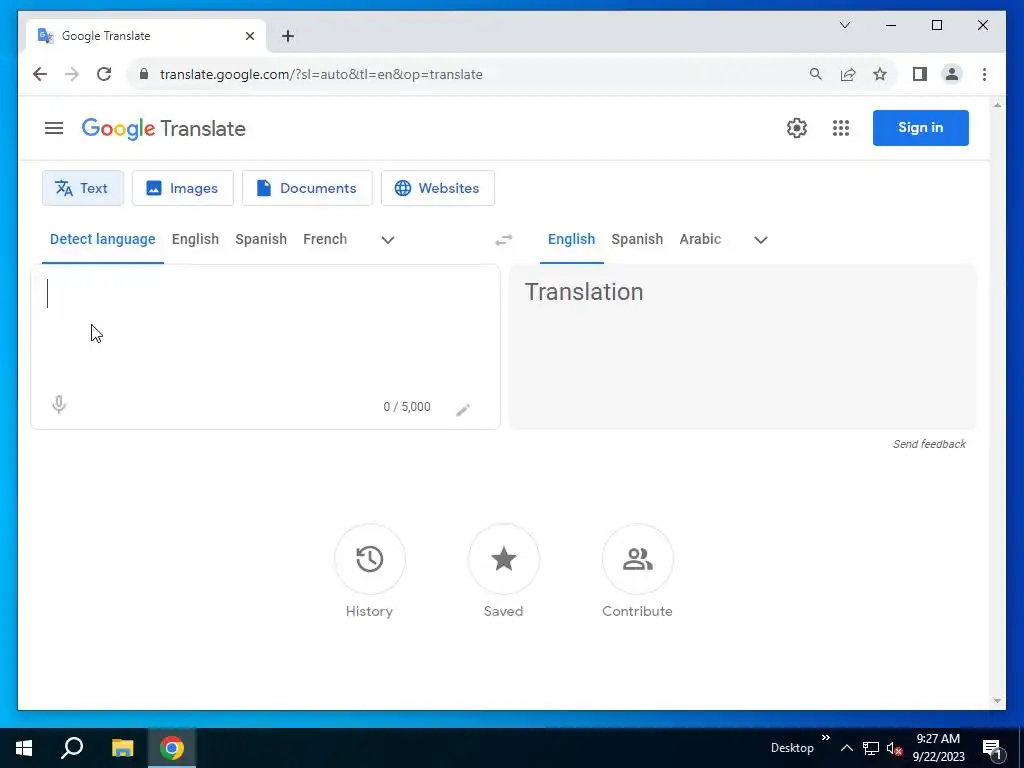Open the tab search chevron
This screenshot has height=768, width=1024.
(845, 25)
